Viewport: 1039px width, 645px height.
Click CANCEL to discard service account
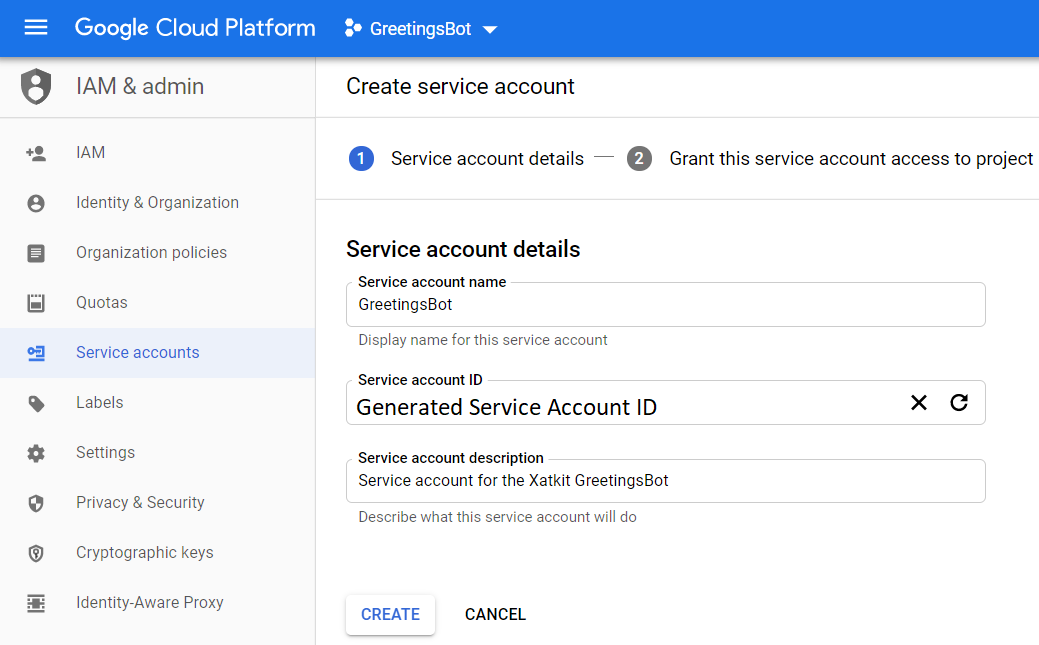(x=495, y=615)
